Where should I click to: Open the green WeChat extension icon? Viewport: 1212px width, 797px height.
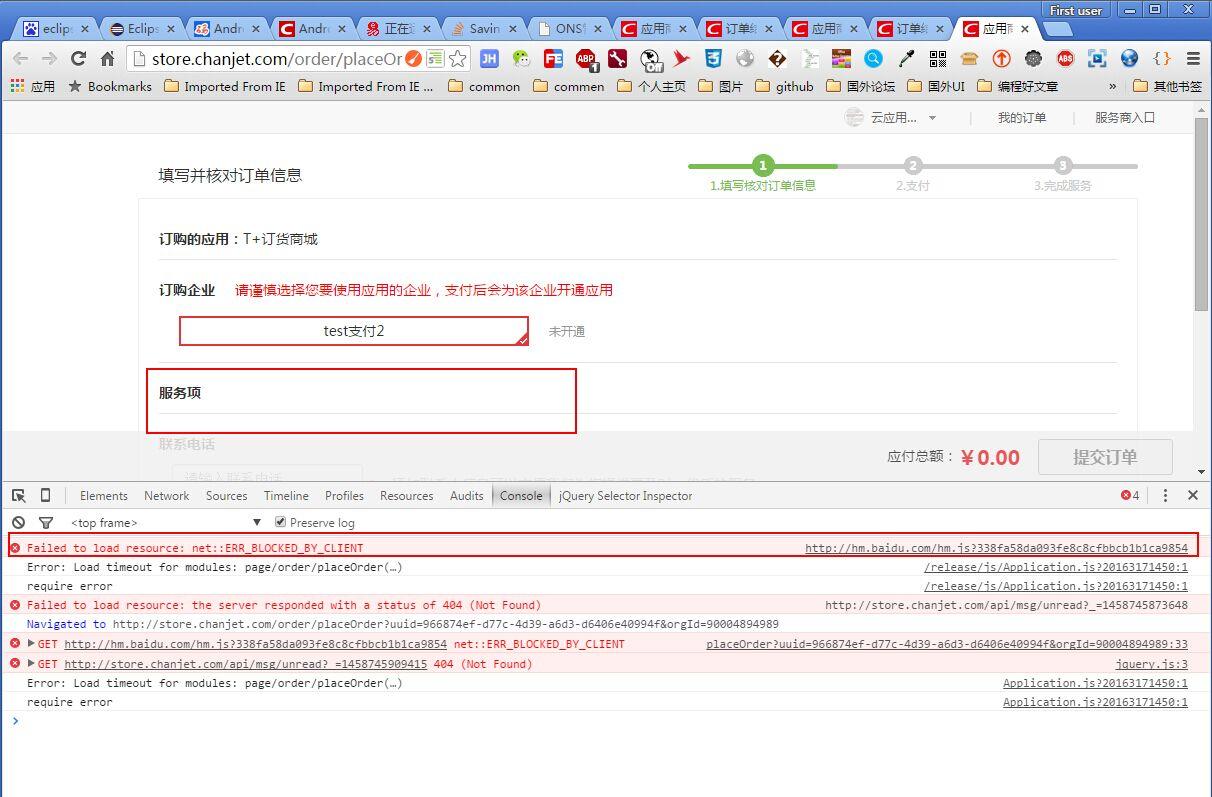pyautogui.click(x=521, y=58)
